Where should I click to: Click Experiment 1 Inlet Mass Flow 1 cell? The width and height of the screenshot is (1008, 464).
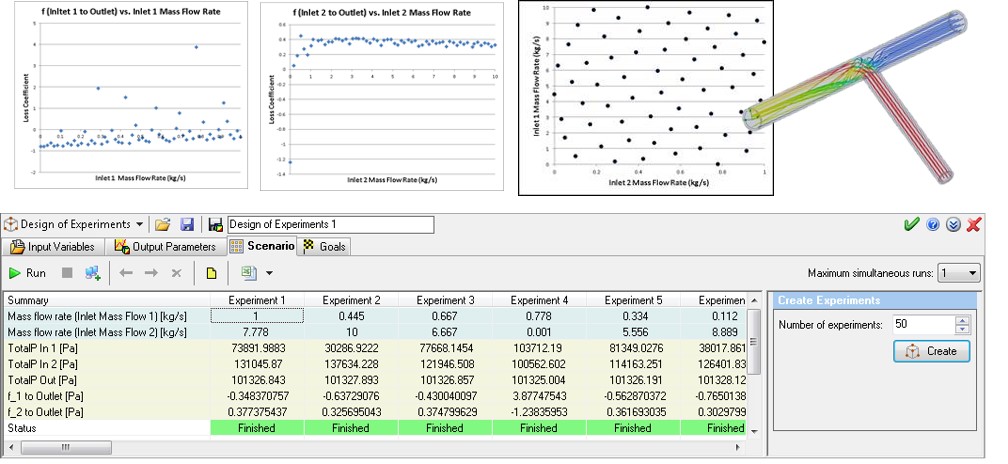pos(257,316)
